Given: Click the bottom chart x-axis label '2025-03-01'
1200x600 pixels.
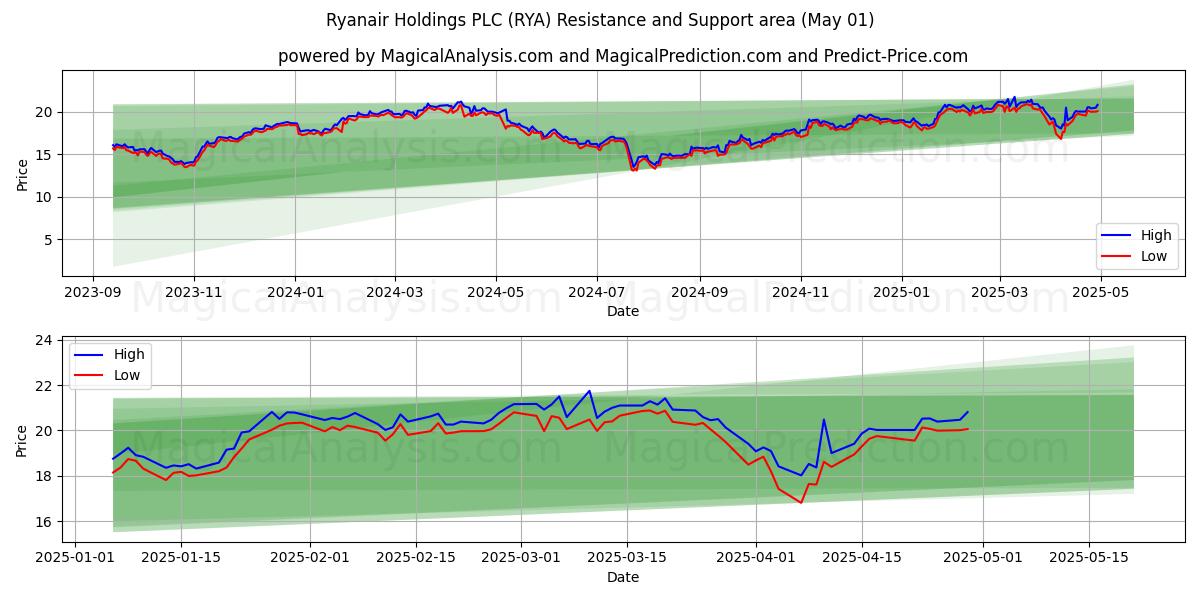Looking at the screenshot, I should 522,559.
